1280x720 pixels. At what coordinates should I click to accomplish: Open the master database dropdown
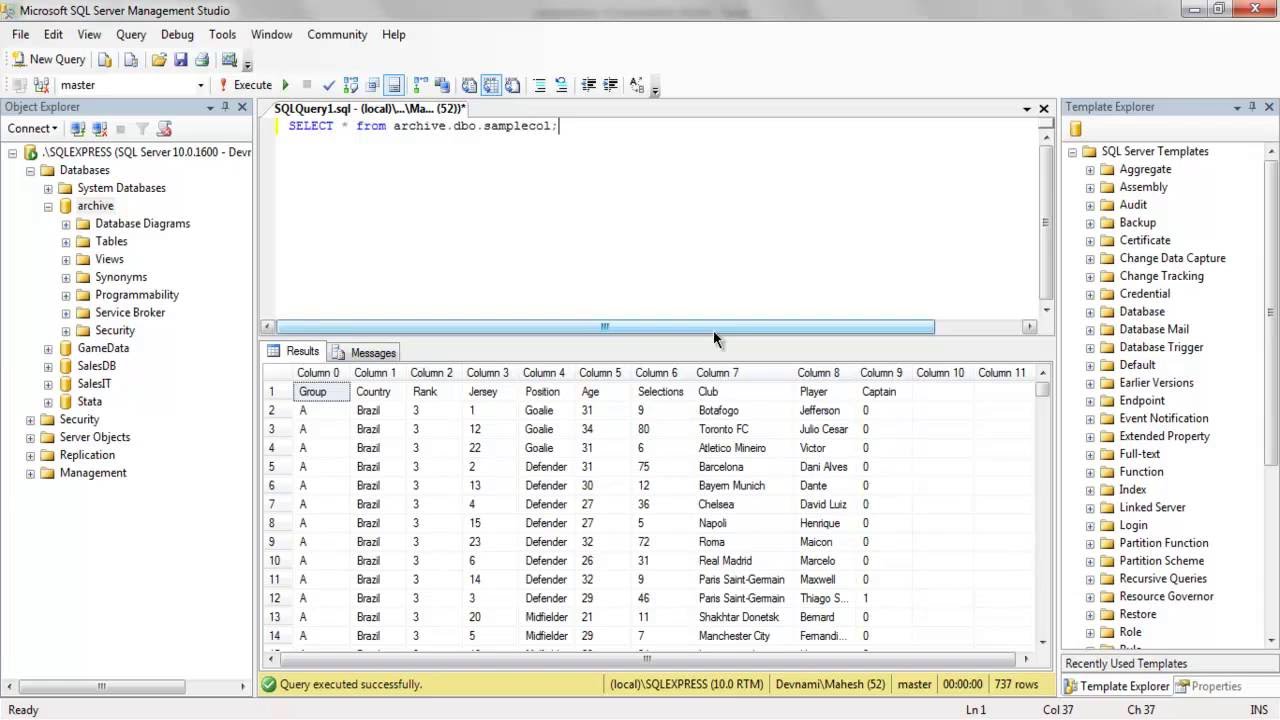201,85
